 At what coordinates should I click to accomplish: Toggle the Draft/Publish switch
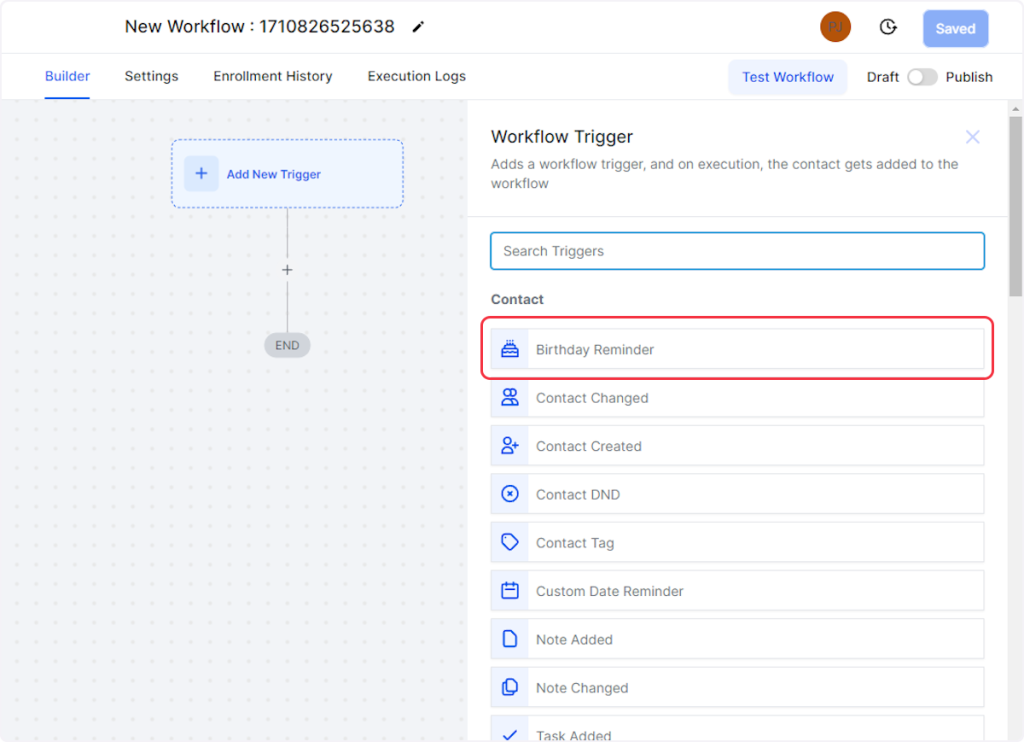coord(921,77)
